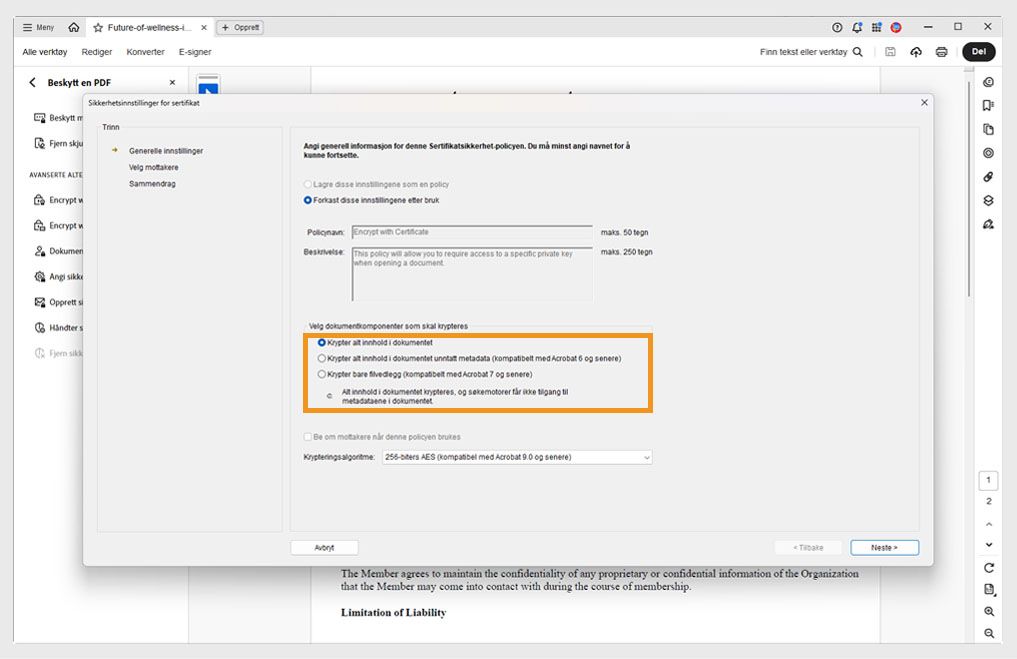The width and height of the screenshot is (1017, 659).
Task: Select second Encrypt with tool in panel
Action: click(58, 226)
